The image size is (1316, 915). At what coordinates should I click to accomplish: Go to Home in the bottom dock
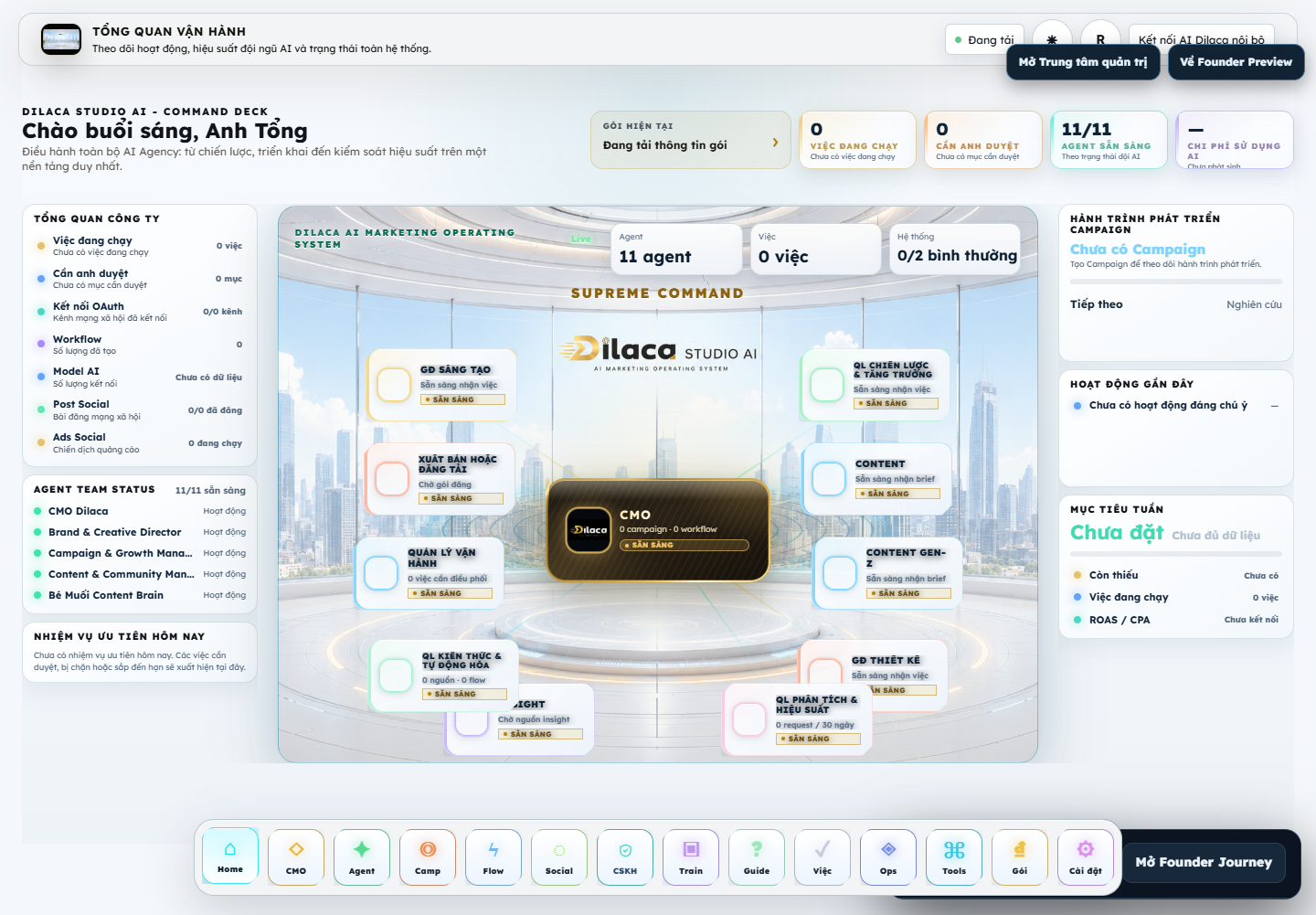[230, 856]
